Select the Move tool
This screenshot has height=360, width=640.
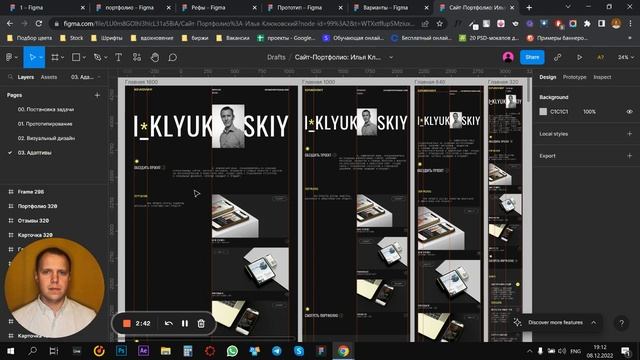[32, 58]
